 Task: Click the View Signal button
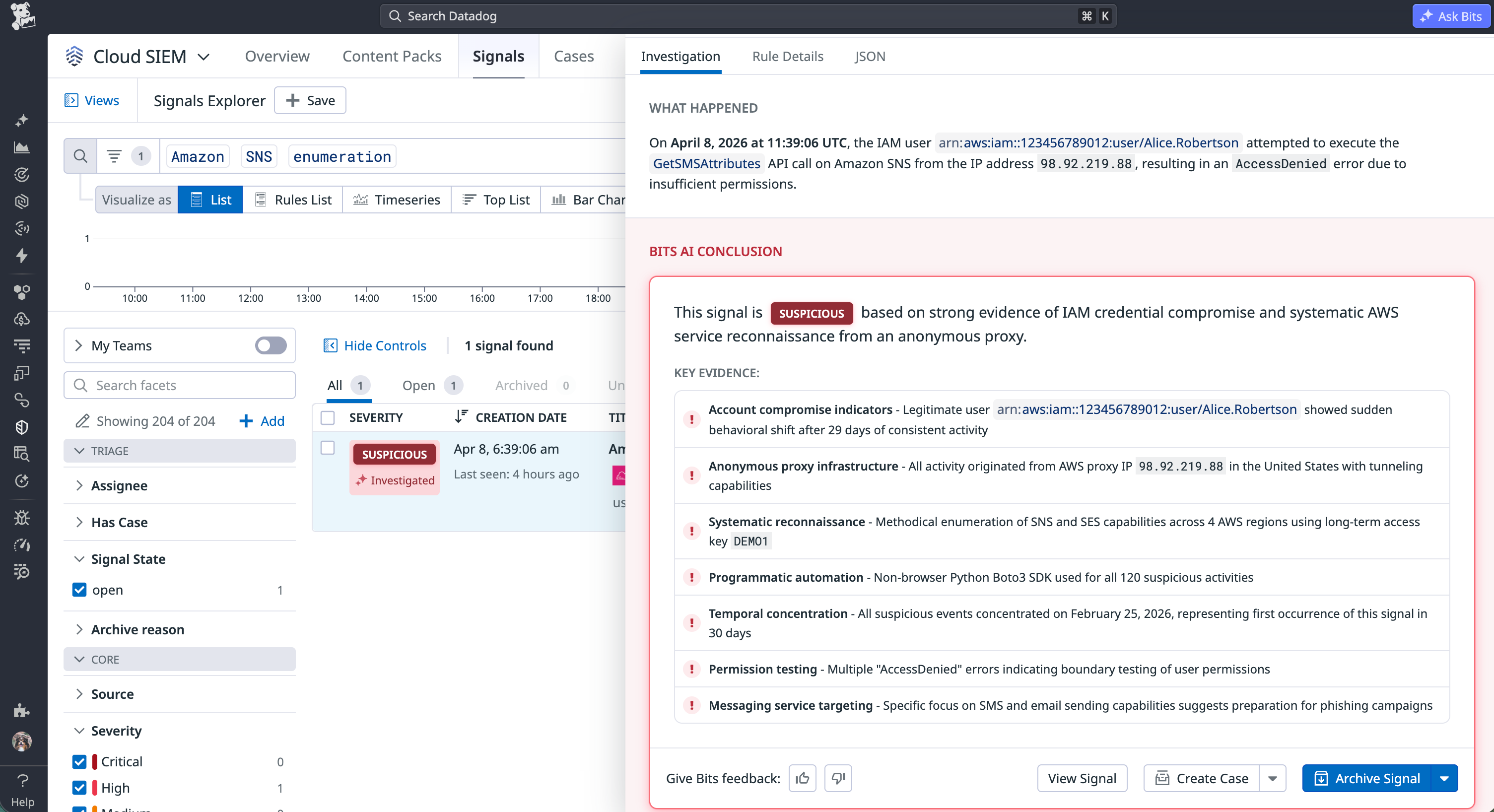click(x=1082, y=778)
